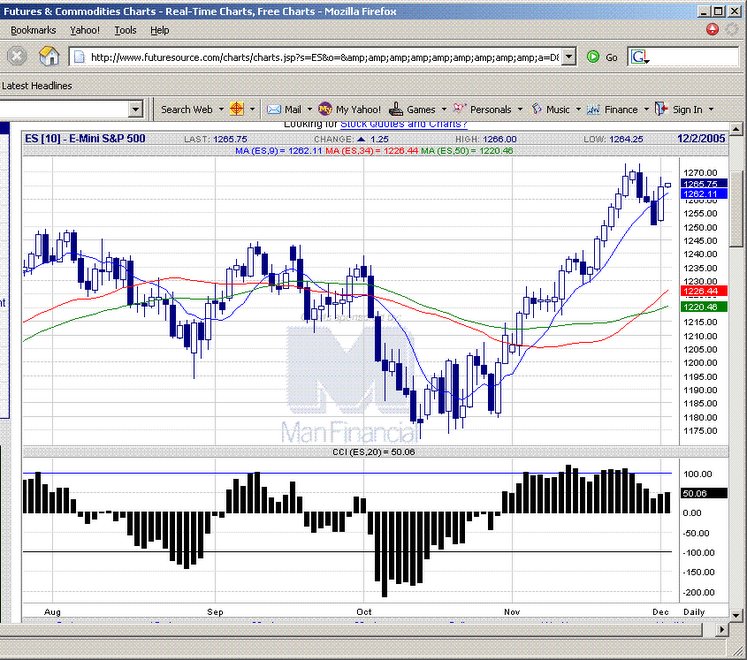Open the Games joystick icon

tap(396, 109)
